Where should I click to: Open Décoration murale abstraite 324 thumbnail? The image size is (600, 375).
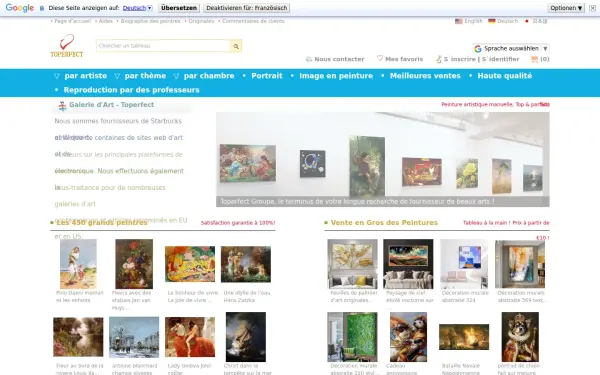[464, 264]
